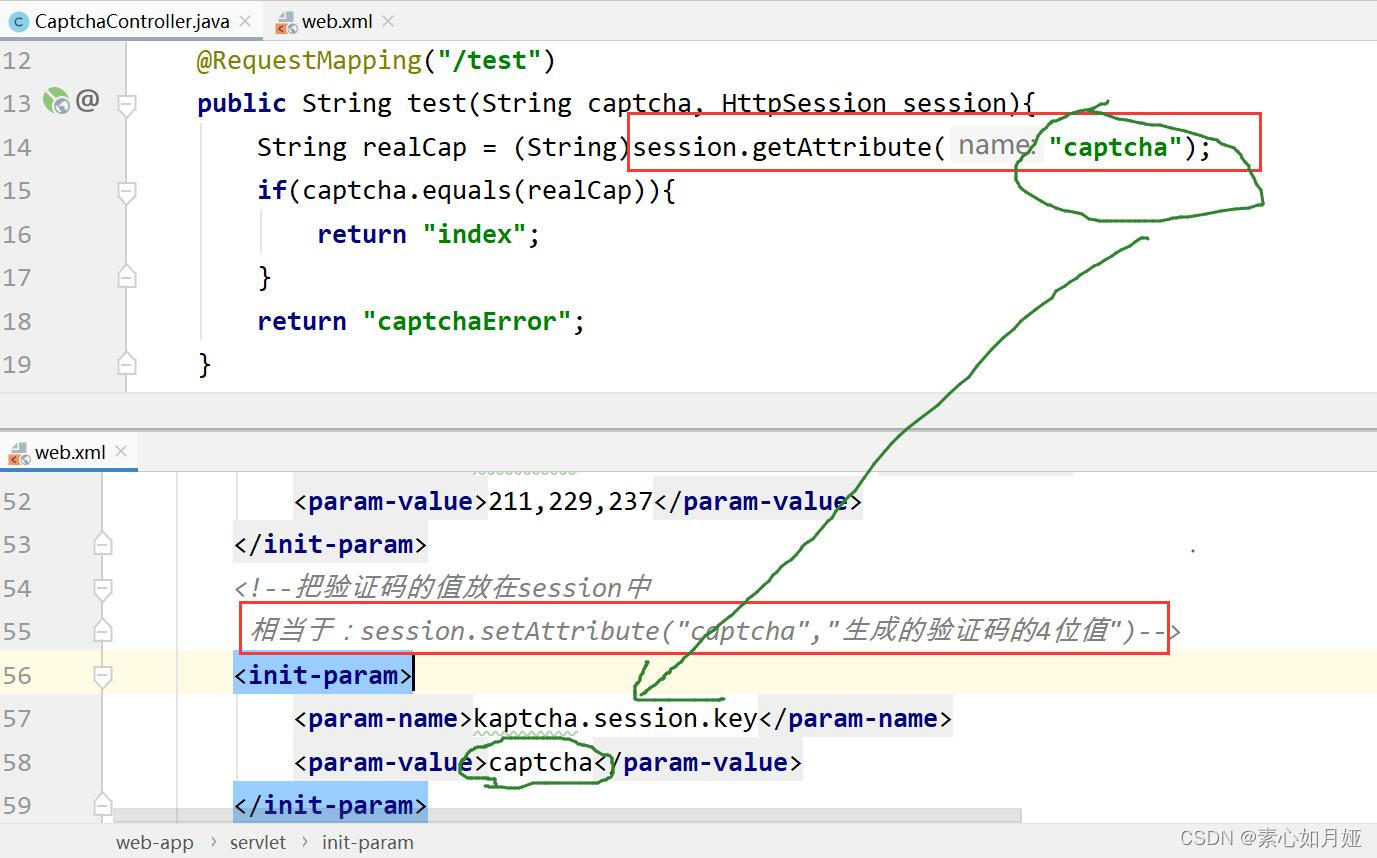1377x858 pixels.
Task: Open the web.xml tab in top pane
Action: pos(336,21)
